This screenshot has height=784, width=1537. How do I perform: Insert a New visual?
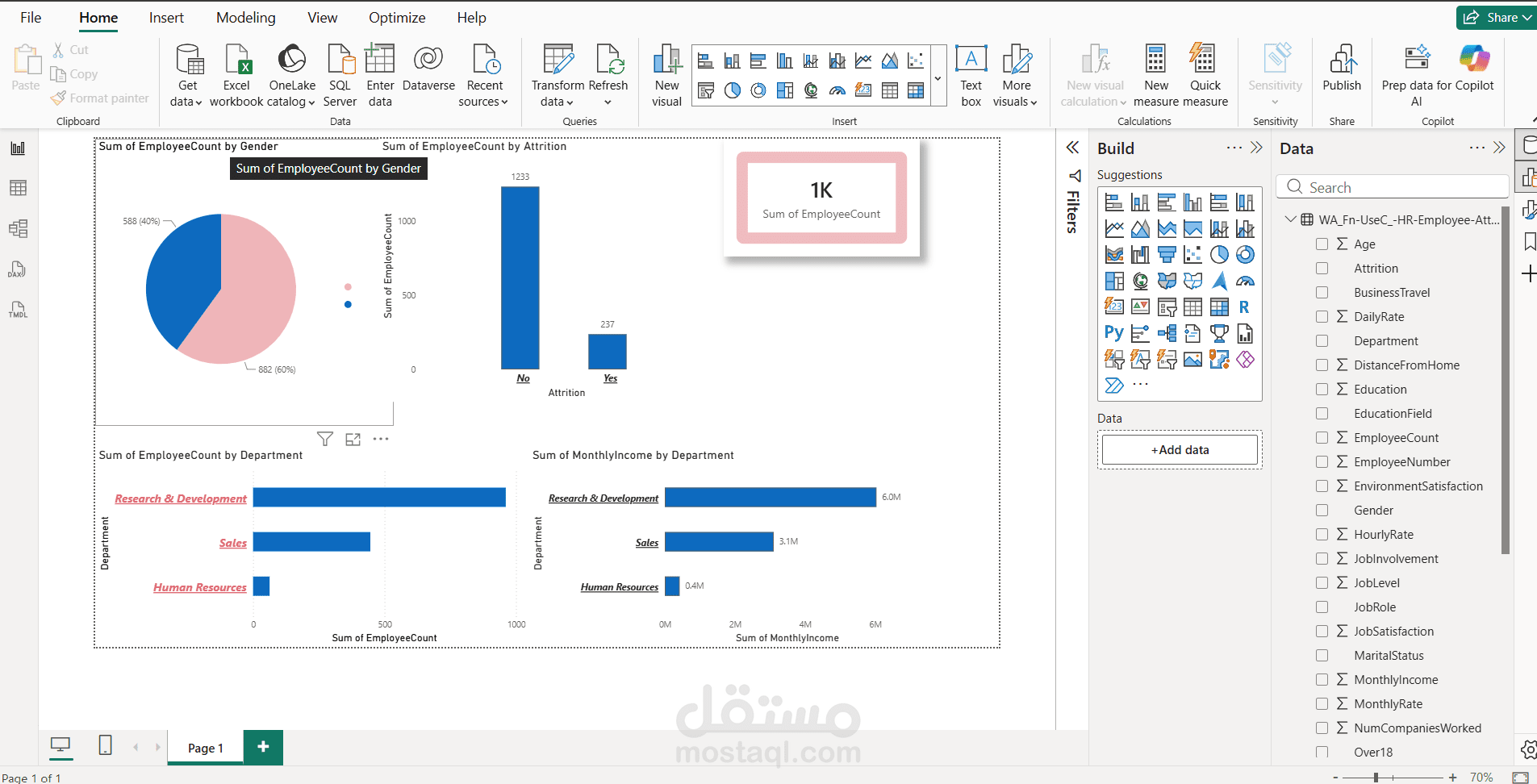[x=667, y=76]
